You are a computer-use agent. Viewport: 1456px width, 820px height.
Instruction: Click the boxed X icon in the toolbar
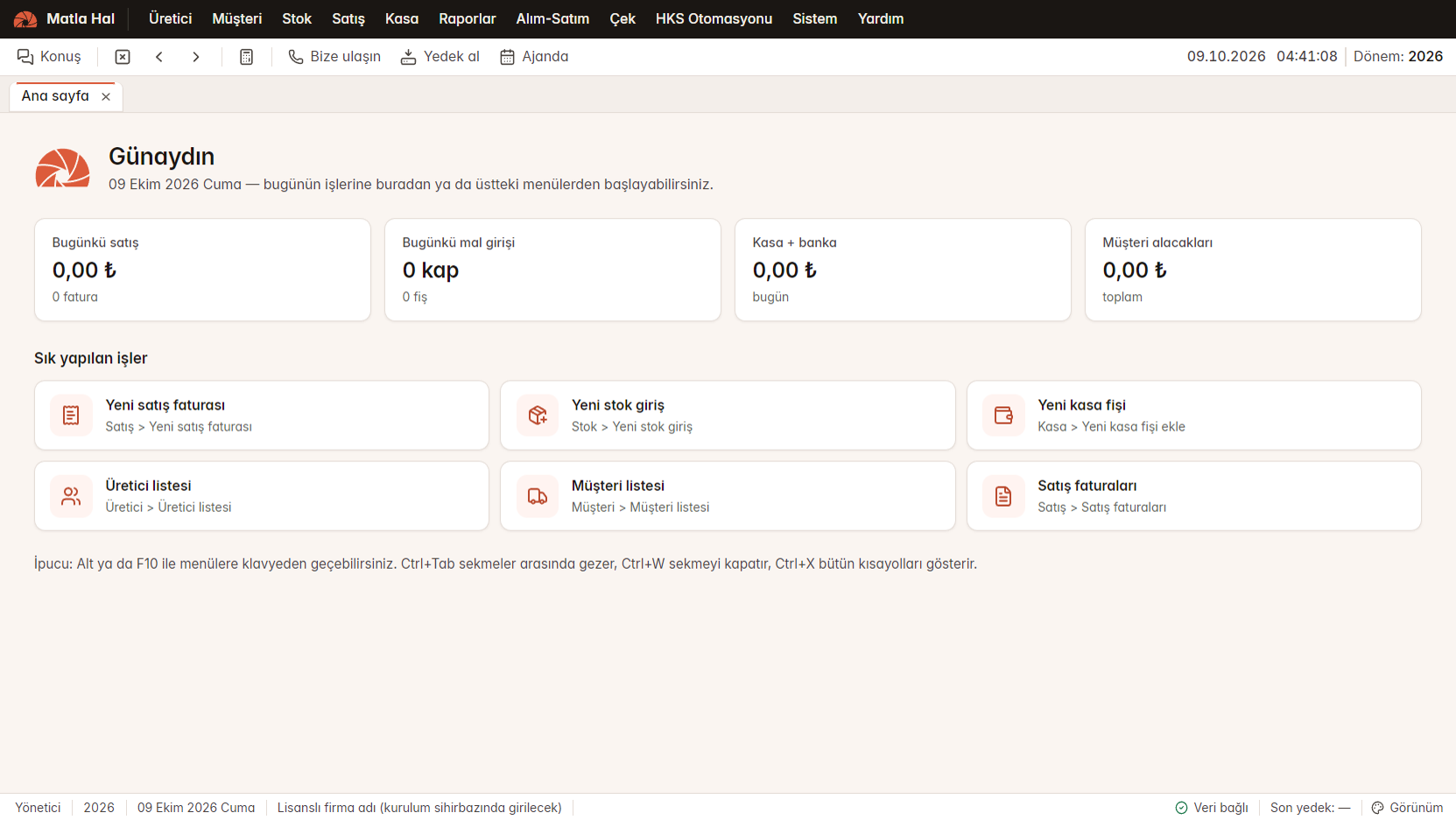(123, 57)
